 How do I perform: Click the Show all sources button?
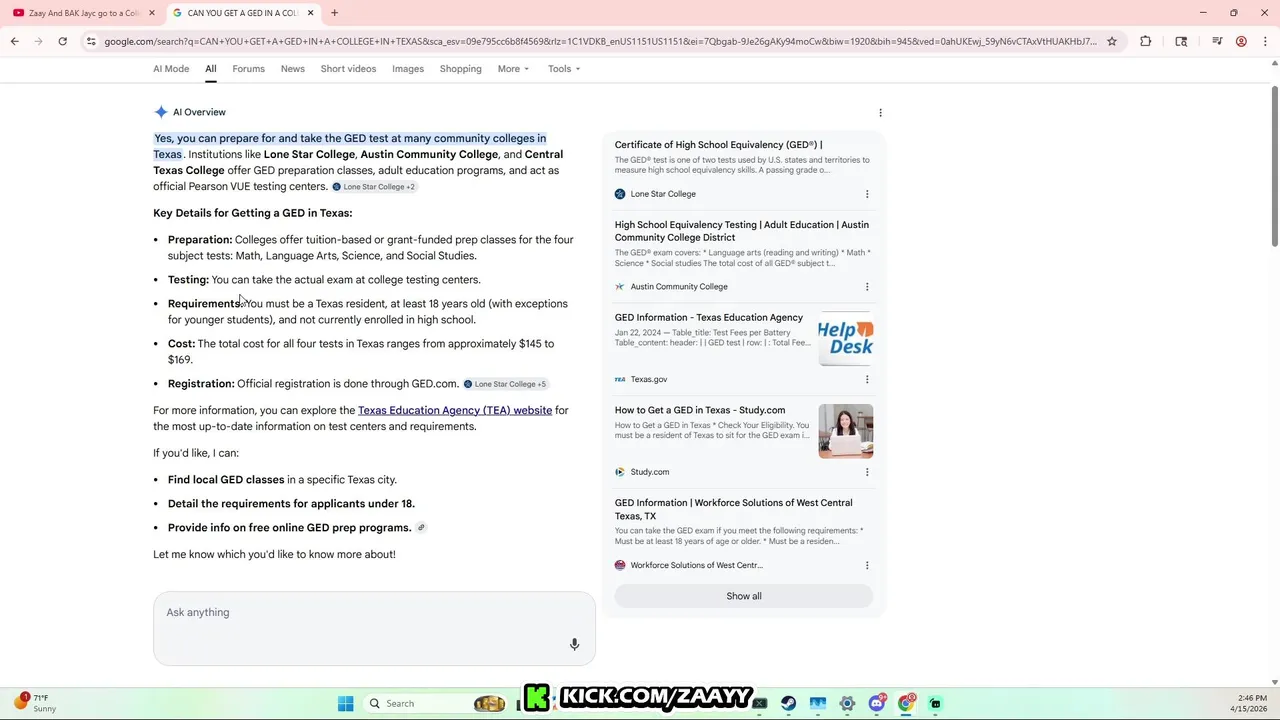[x=744, y=596]
